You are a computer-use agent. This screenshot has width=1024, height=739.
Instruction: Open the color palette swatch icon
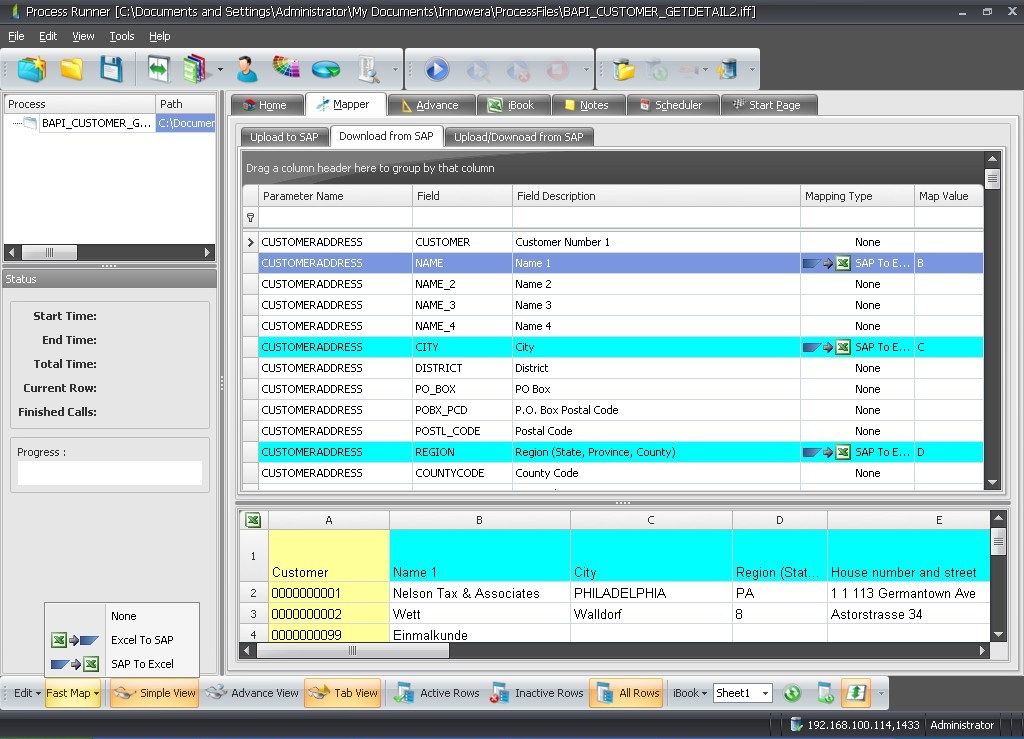286,69
